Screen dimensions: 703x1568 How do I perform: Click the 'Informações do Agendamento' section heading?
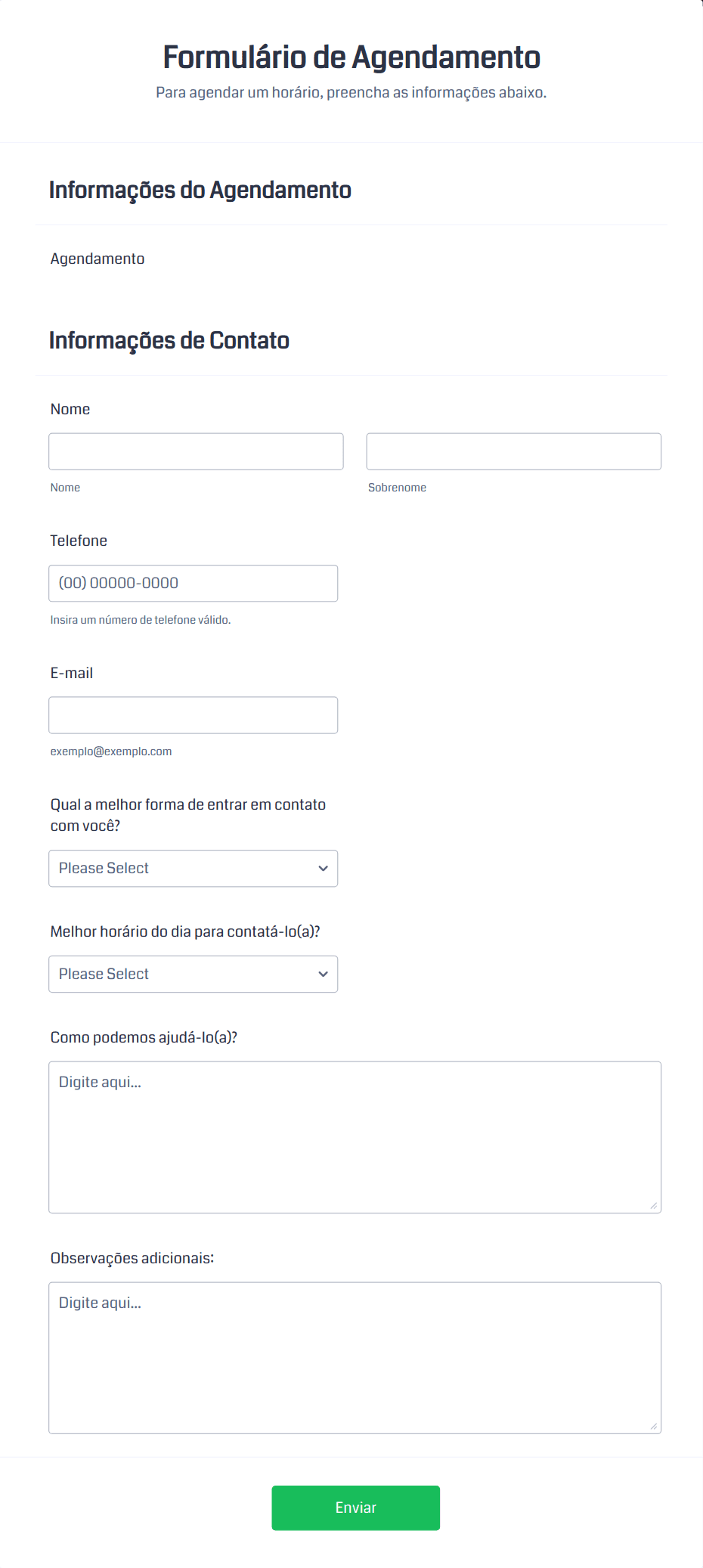tap(200, 190)
